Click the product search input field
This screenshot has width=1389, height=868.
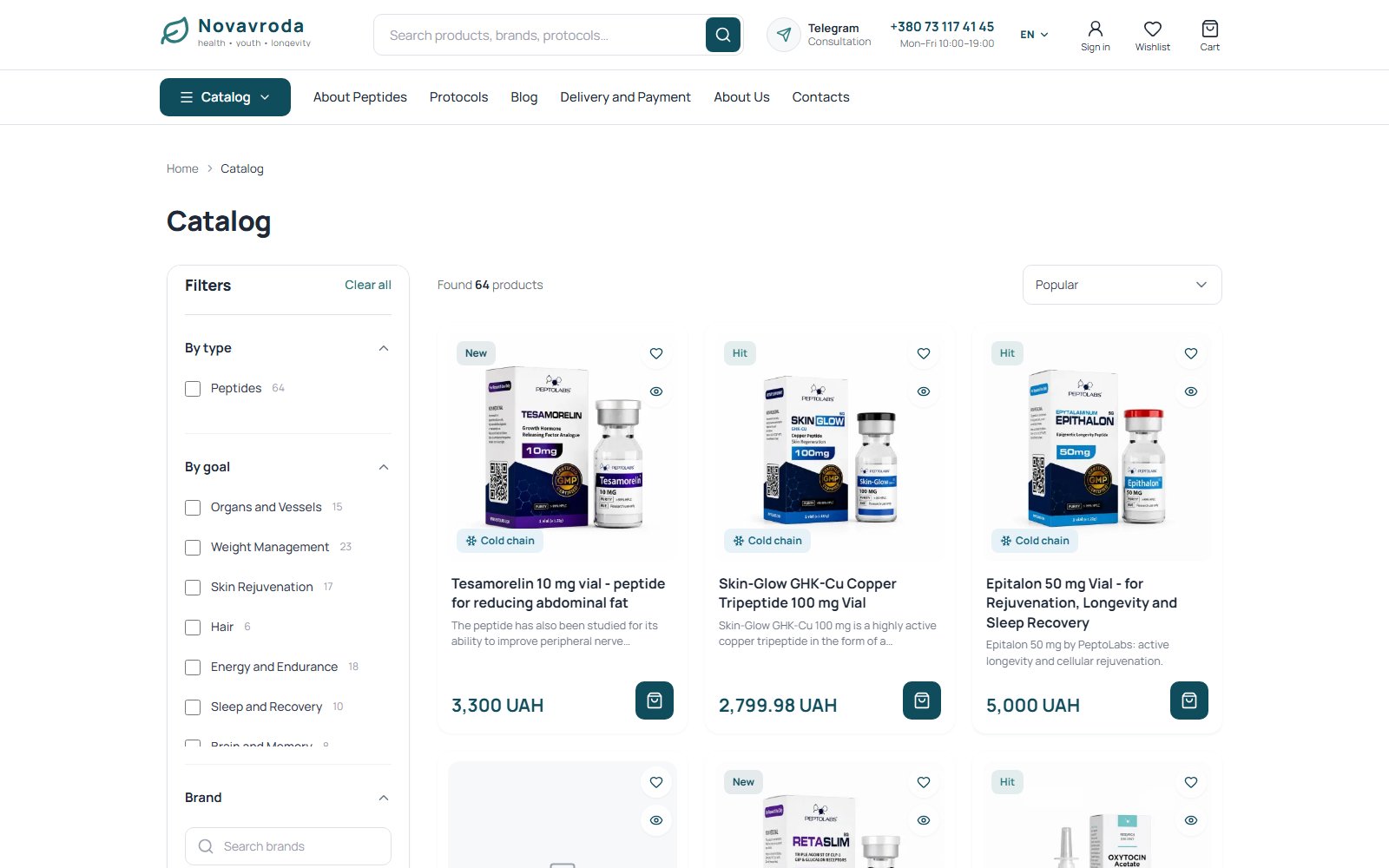540,35
